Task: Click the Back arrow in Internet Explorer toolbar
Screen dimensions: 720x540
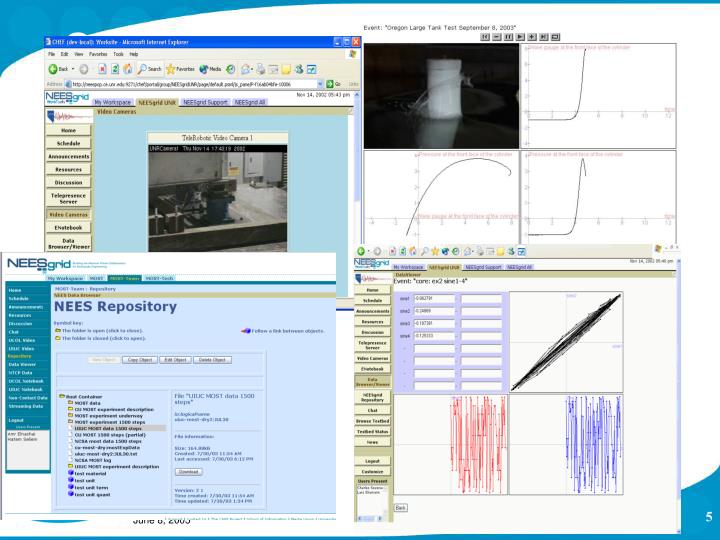Action: coord(58,69)
